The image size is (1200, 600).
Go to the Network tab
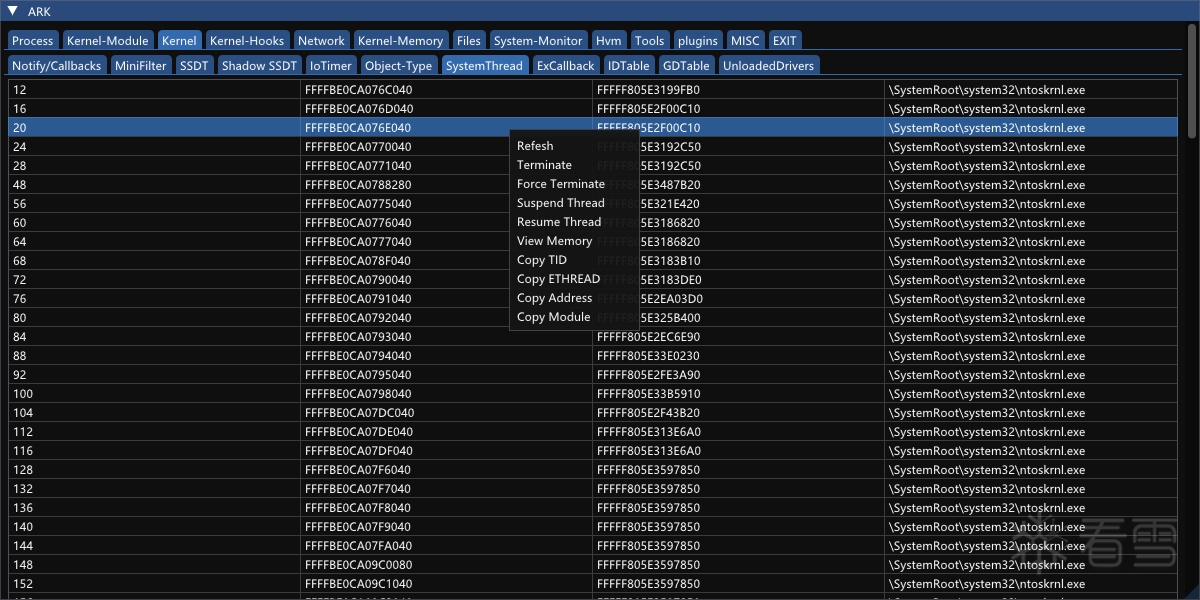click(321, 40)
